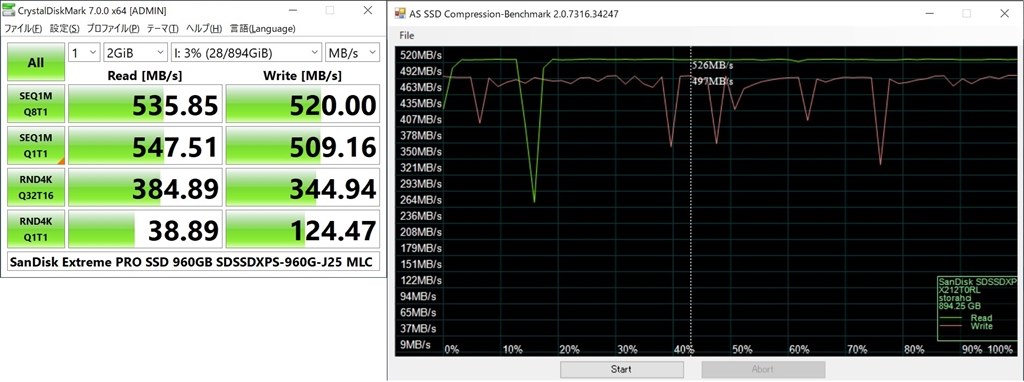The width and height of the screenshot is (1024, 382).
Task: Click the AS SSD Compression-Benchmark title icon
Action: tap(400, 13)
